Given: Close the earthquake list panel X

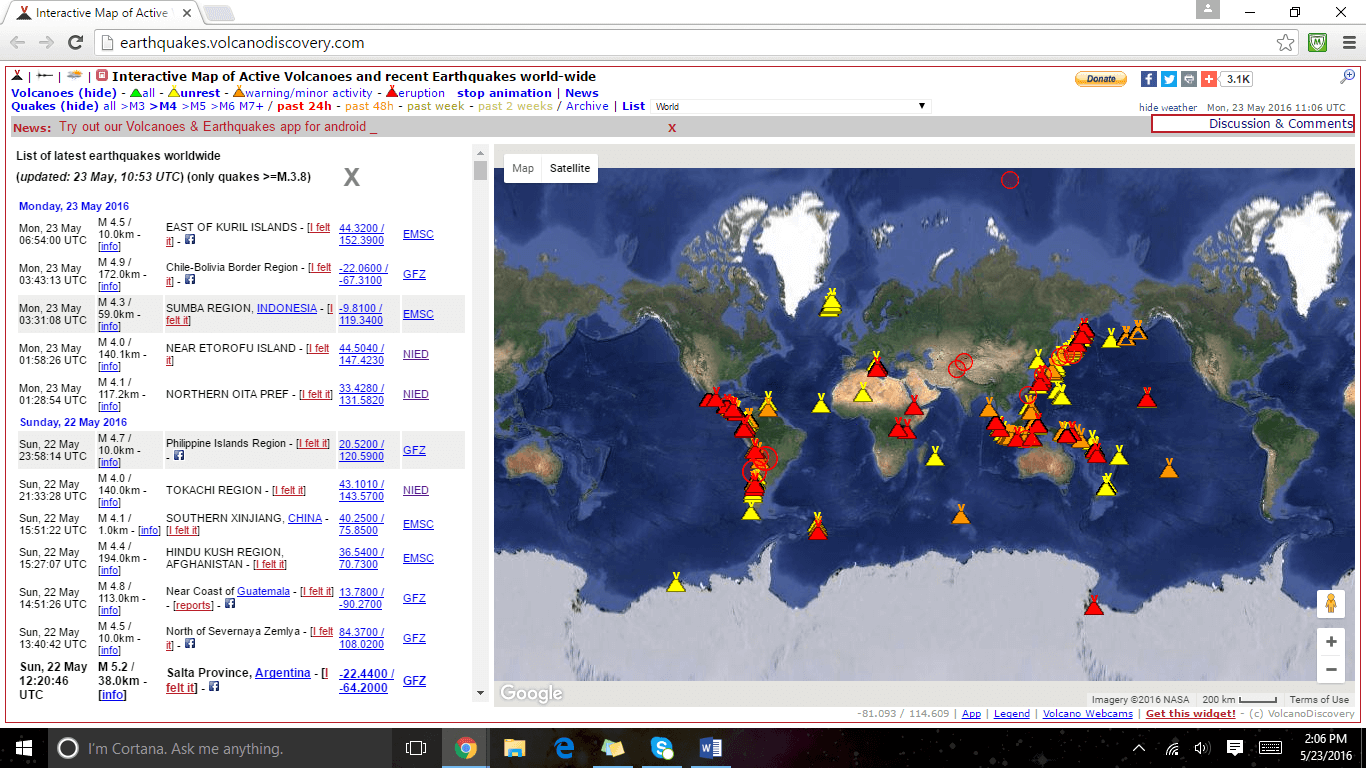Looking at the screenshot, I should [352, 178].
